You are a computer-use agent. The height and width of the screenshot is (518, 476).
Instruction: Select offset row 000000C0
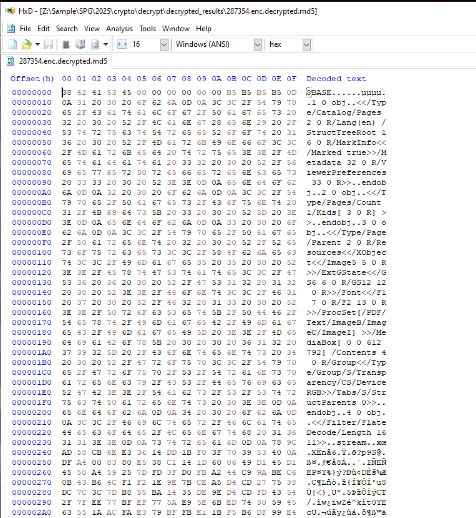(x=32, y=212)
